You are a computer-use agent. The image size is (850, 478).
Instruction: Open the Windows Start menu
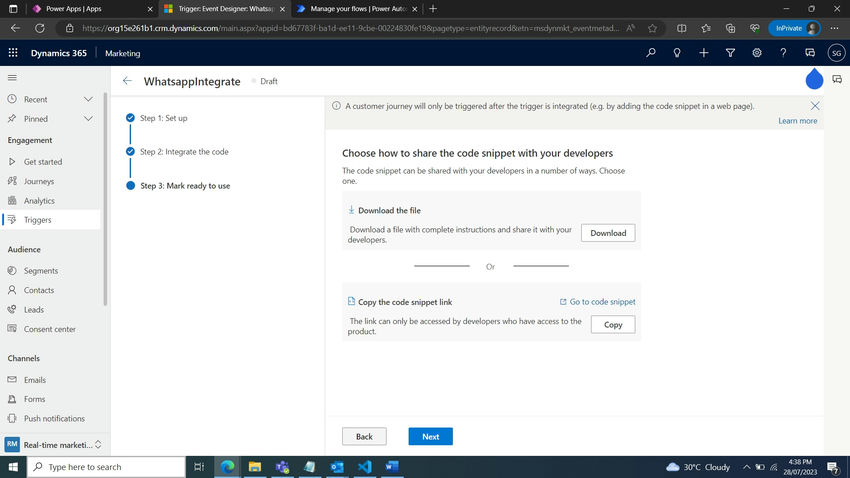click(13, 467)
